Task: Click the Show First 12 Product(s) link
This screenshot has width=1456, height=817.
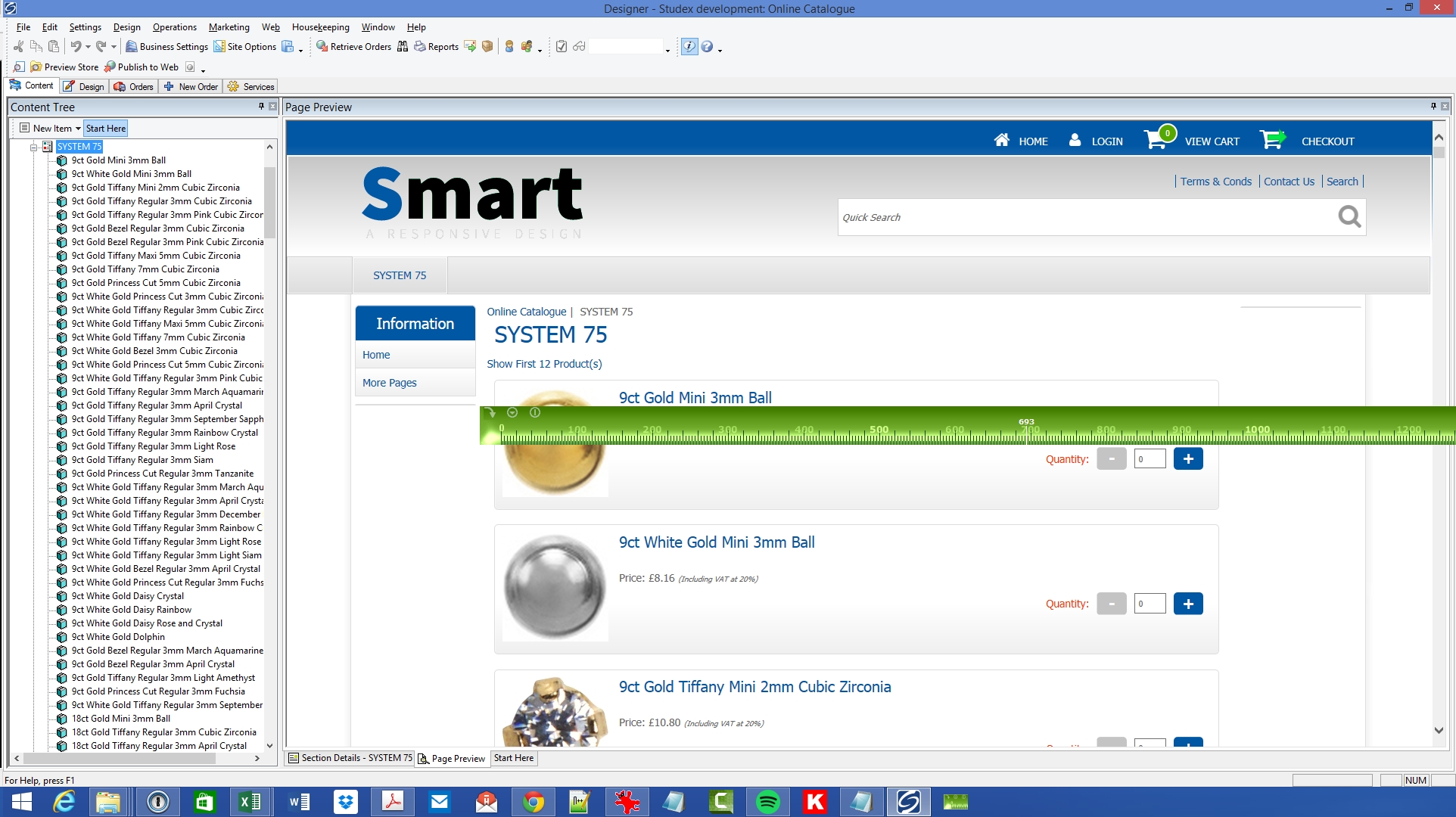Action: point(544,364)
